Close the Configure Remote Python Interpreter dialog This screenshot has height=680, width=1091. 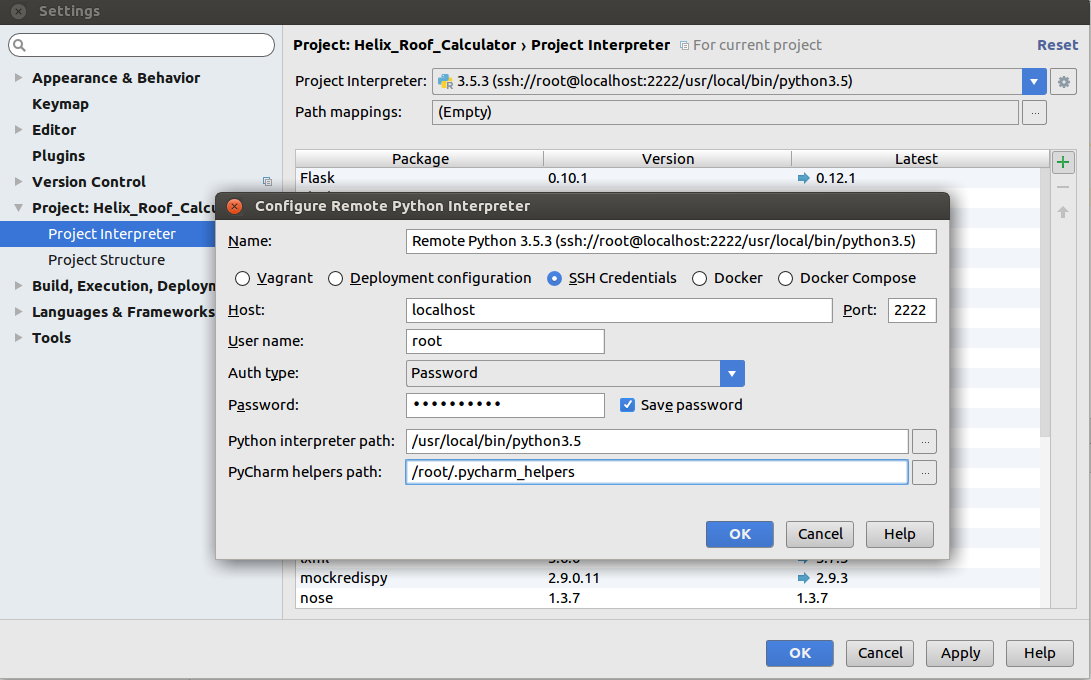point(234,206)
